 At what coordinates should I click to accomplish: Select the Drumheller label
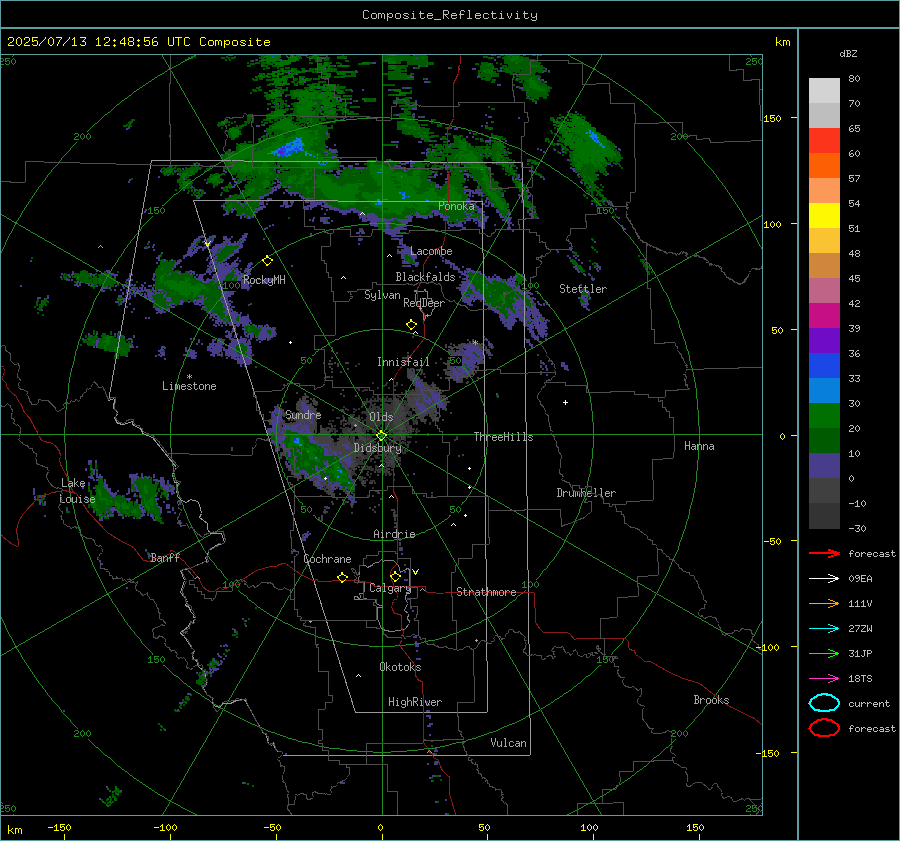coord(586,493)
